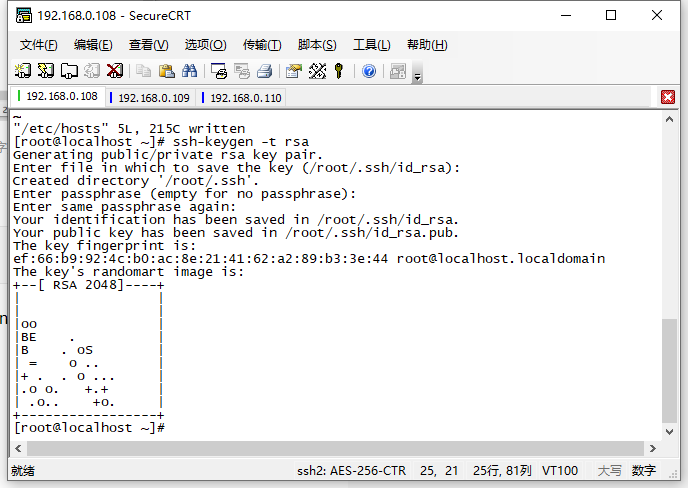Switch to the 192.168.0.109 session tab

click(x=153, y=98)
